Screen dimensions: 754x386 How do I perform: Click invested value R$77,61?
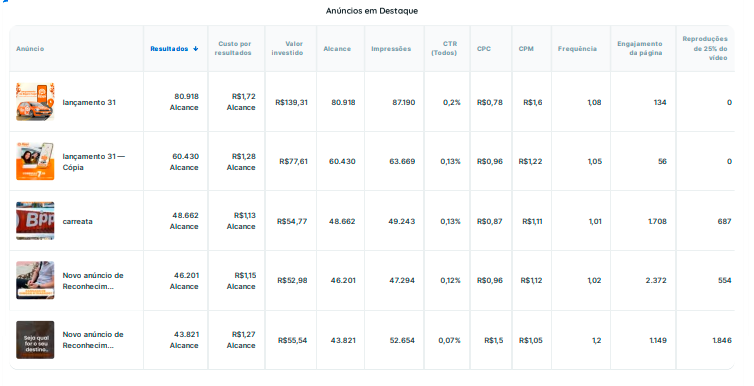(x=293, y=162)
